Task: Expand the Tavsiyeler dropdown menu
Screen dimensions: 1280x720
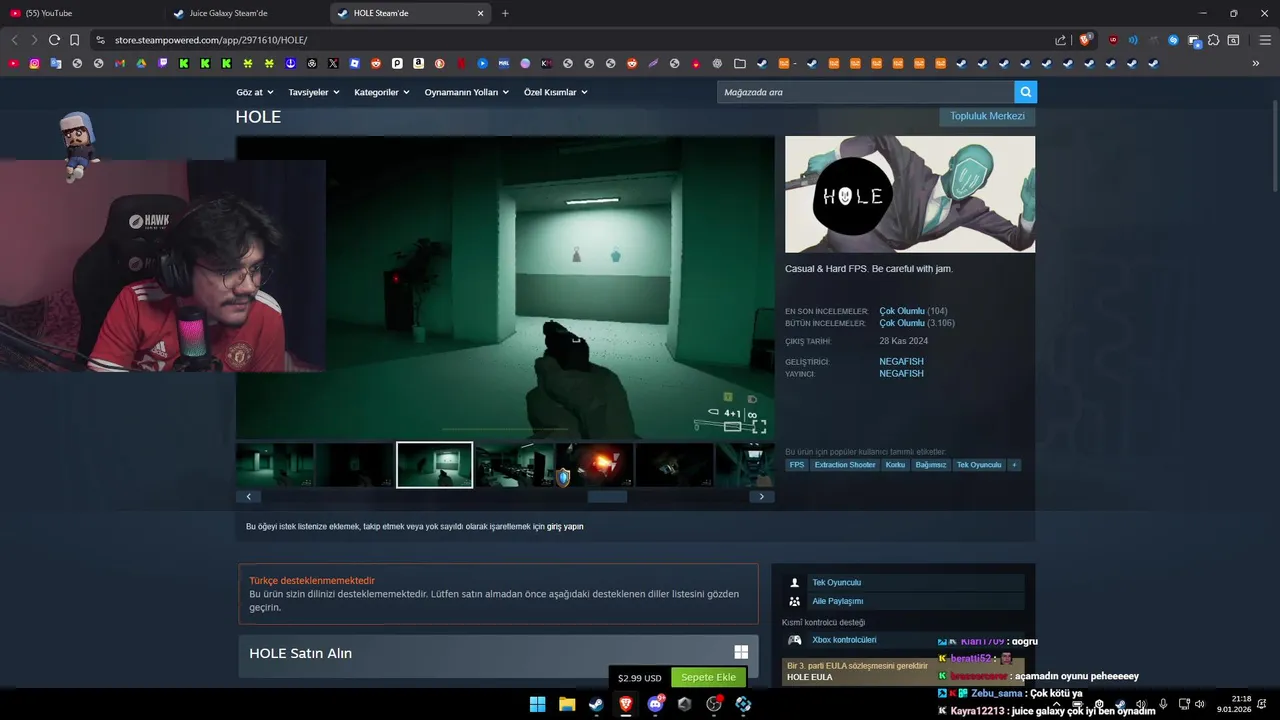Action: click(314, 92)
